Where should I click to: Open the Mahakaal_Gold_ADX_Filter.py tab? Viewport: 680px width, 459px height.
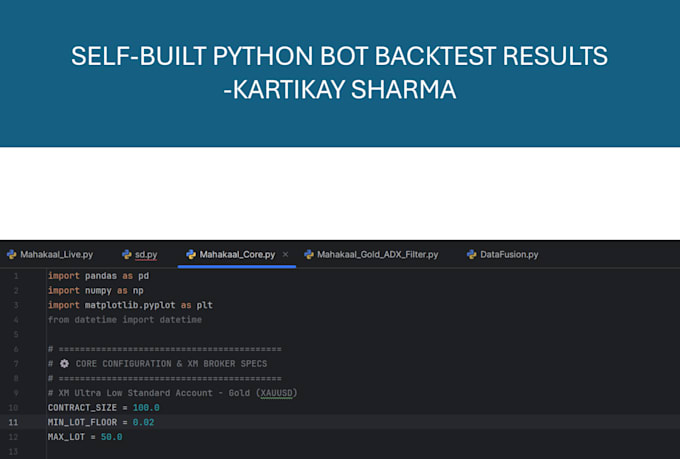coord(371,255)
